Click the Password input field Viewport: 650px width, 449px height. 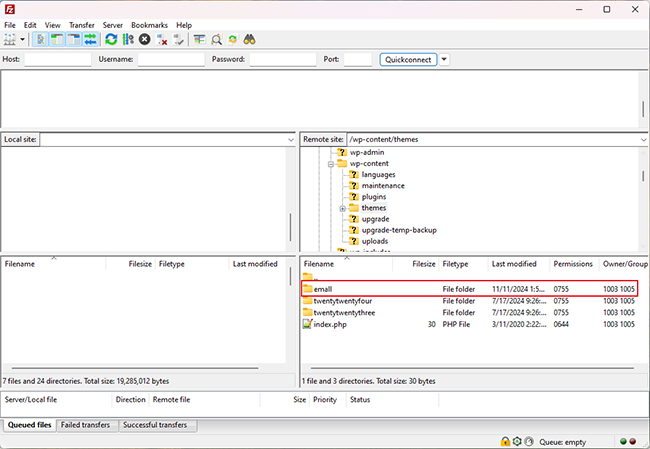[x=283, y=59]
